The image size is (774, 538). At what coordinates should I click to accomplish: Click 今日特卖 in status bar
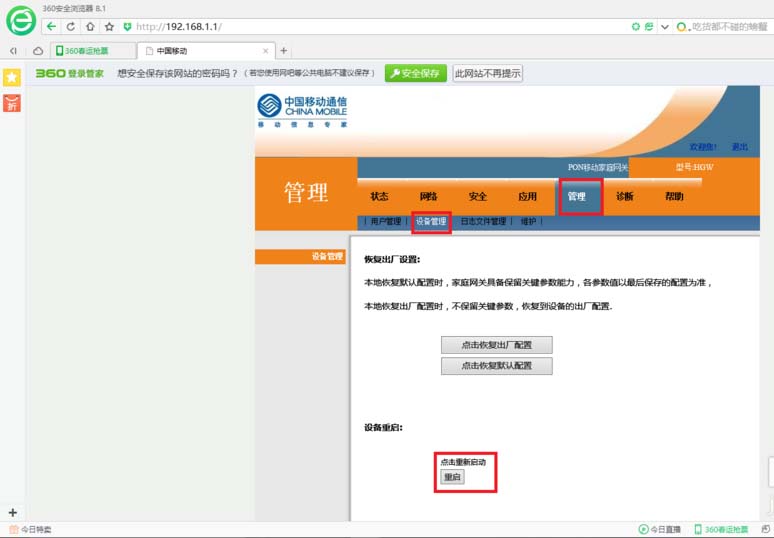(31, 530)
